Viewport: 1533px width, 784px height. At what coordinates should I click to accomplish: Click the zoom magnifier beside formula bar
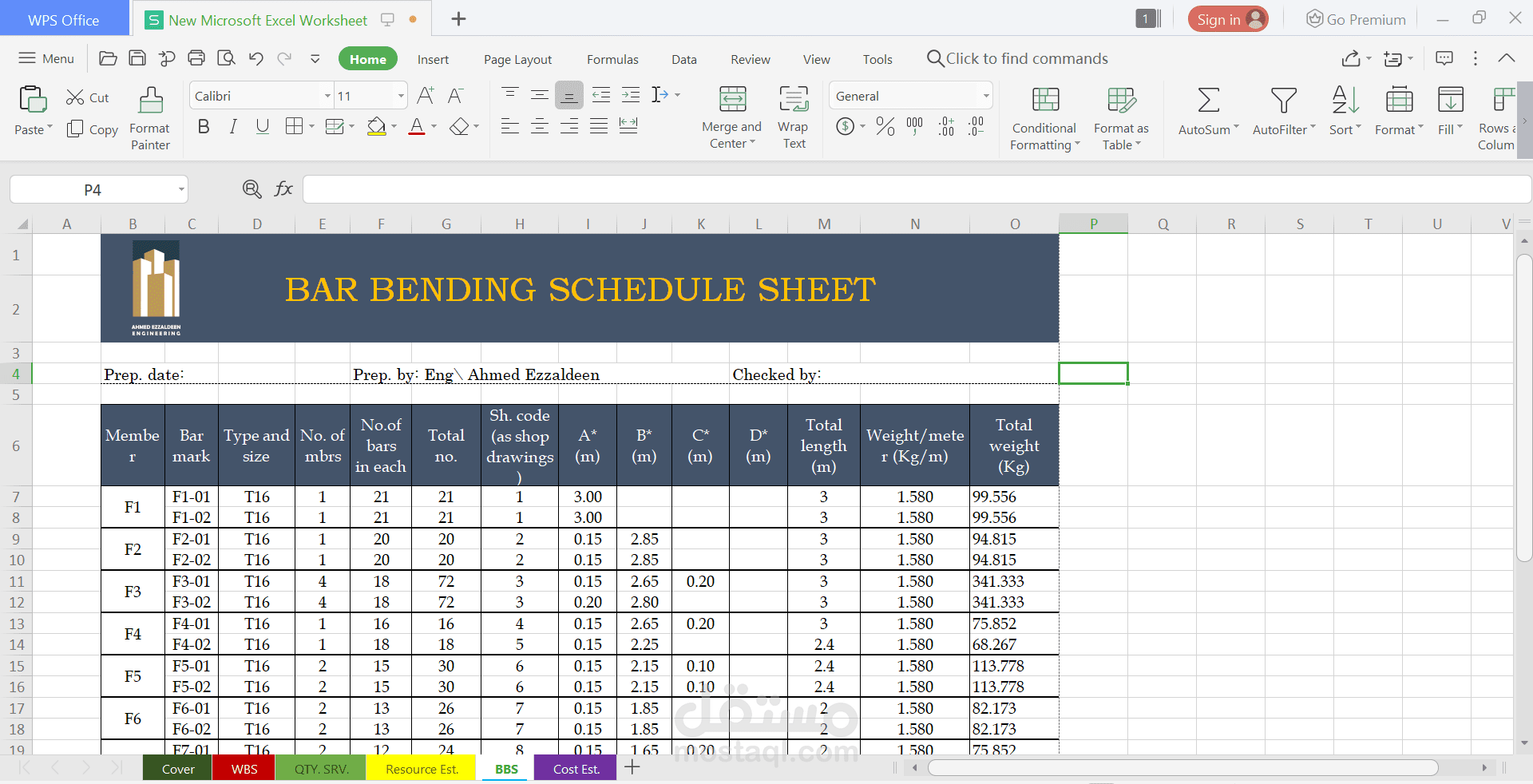coord(252,189)
